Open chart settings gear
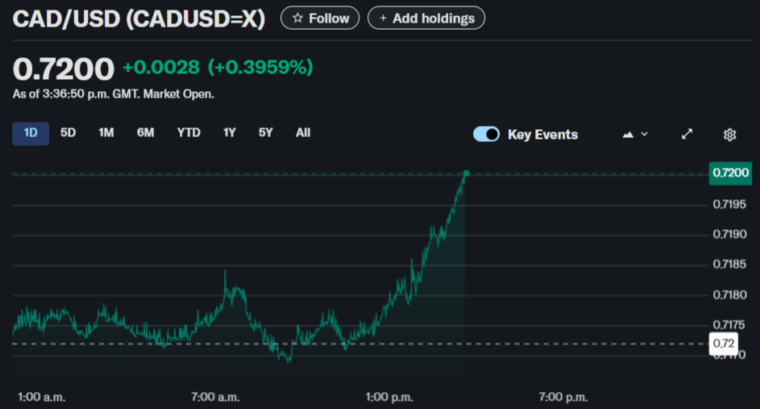760x409 pixels. 730,134
